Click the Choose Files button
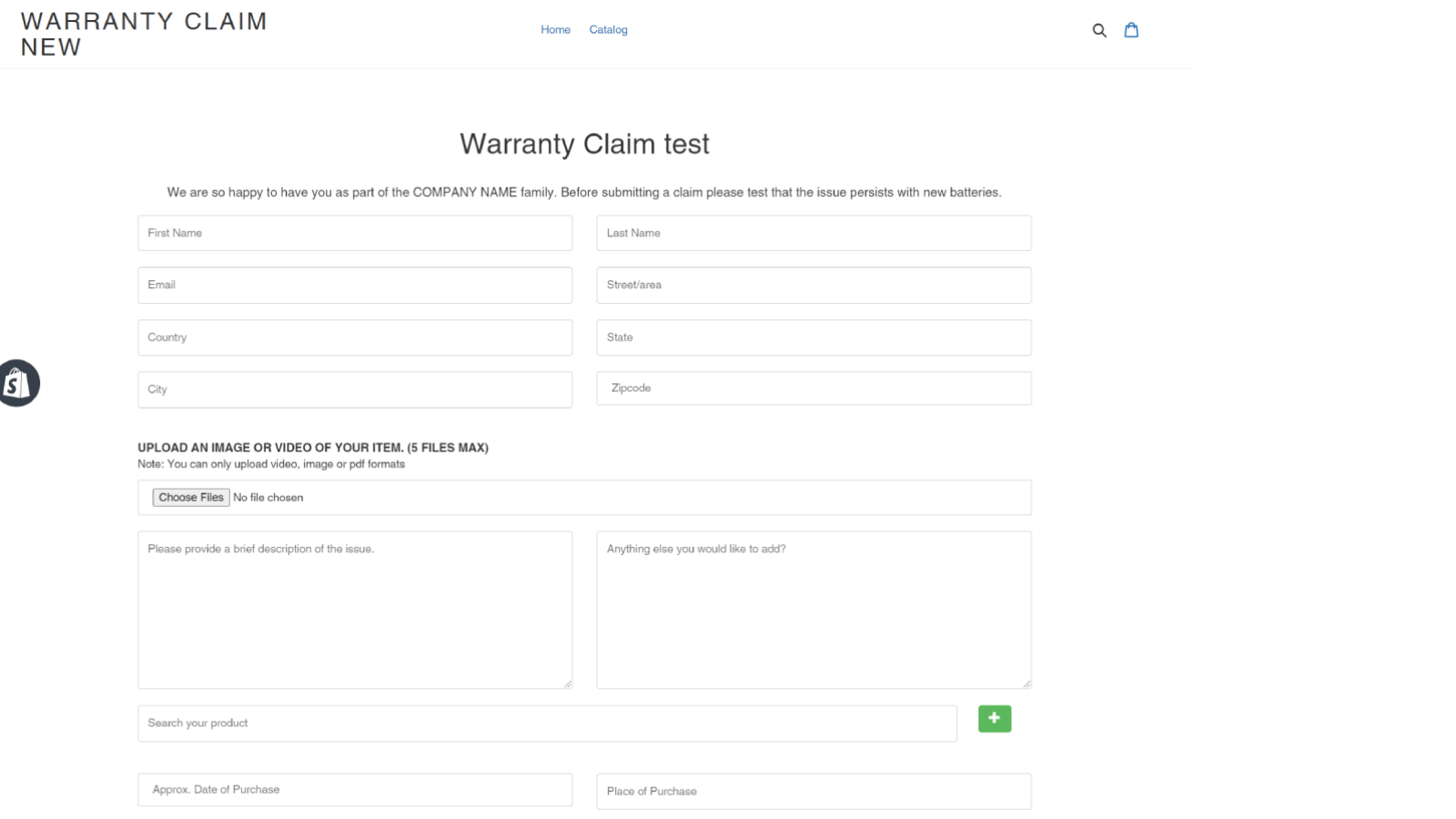Screen dimensions: 1456x819 (x=191, y=498)
